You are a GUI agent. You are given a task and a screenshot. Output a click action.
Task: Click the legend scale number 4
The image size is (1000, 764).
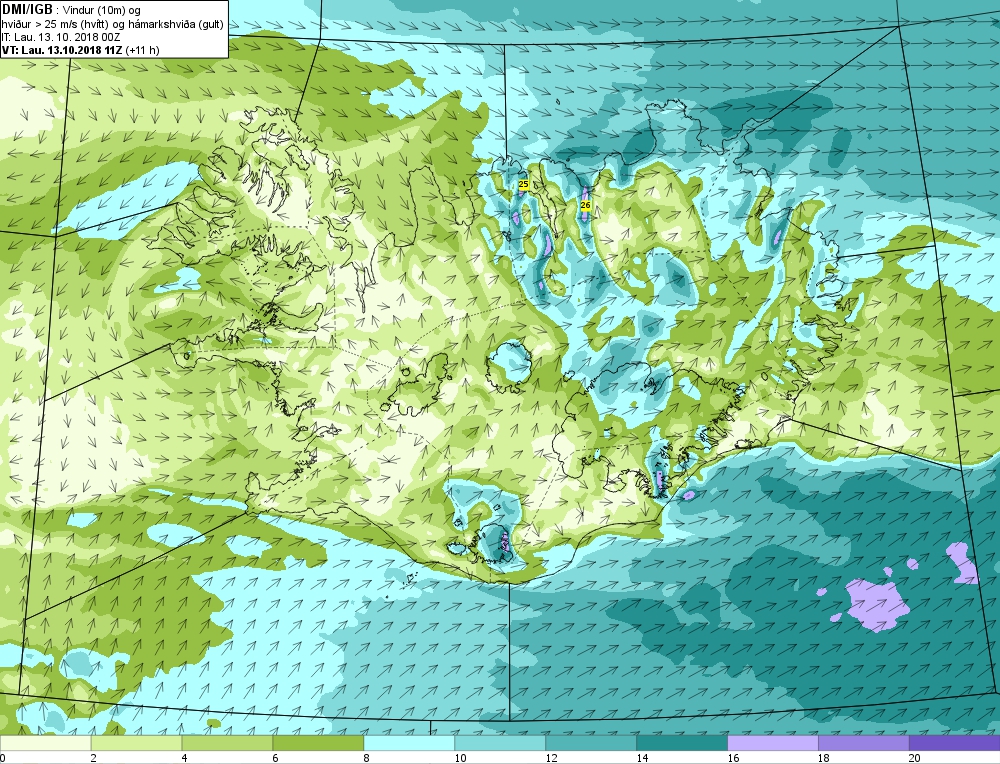184,758
